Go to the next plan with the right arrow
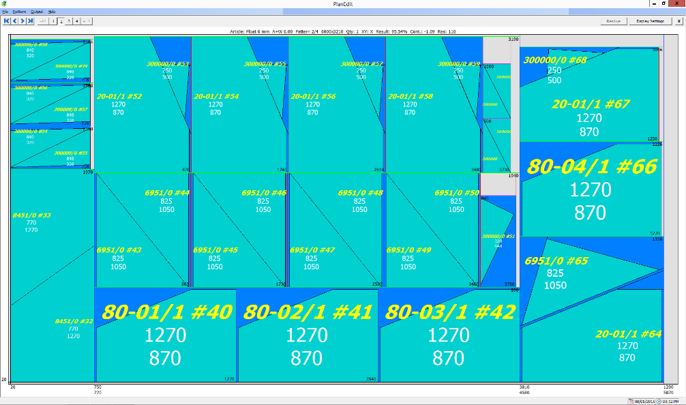 (22, 21)
